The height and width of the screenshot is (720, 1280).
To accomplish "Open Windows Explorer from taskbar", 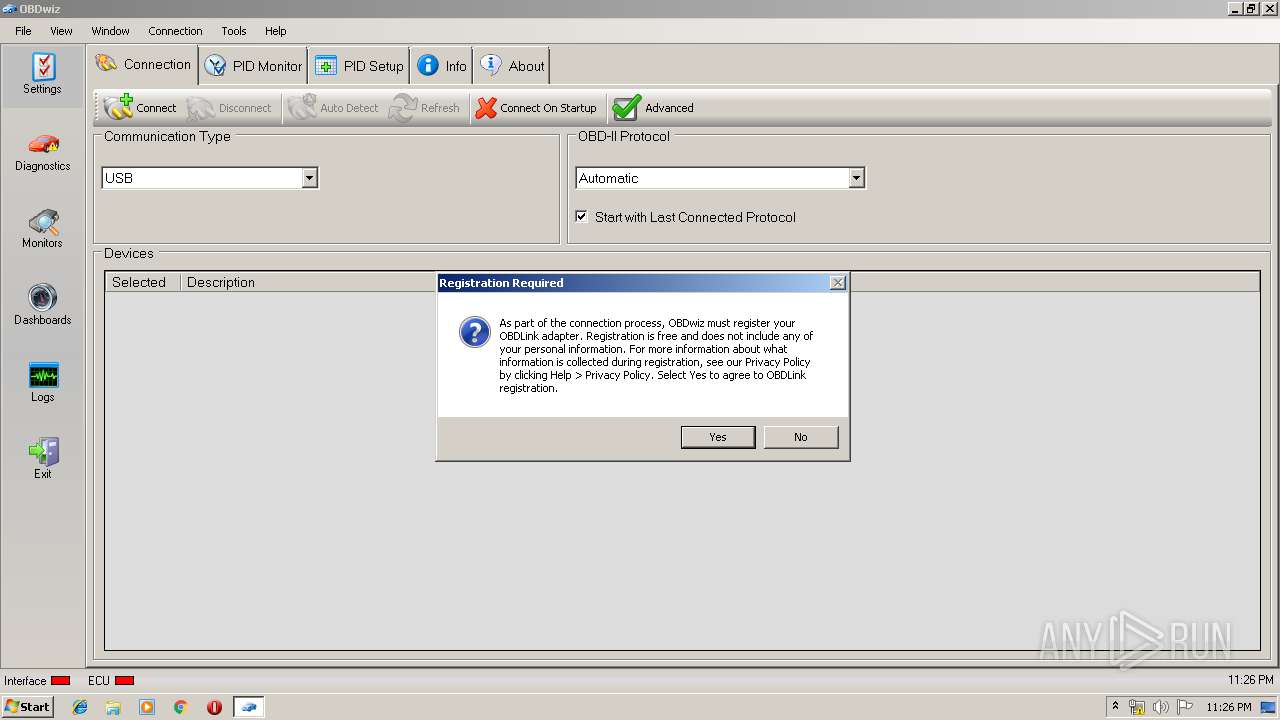I will pyautogui.click(x=113, y=707).
